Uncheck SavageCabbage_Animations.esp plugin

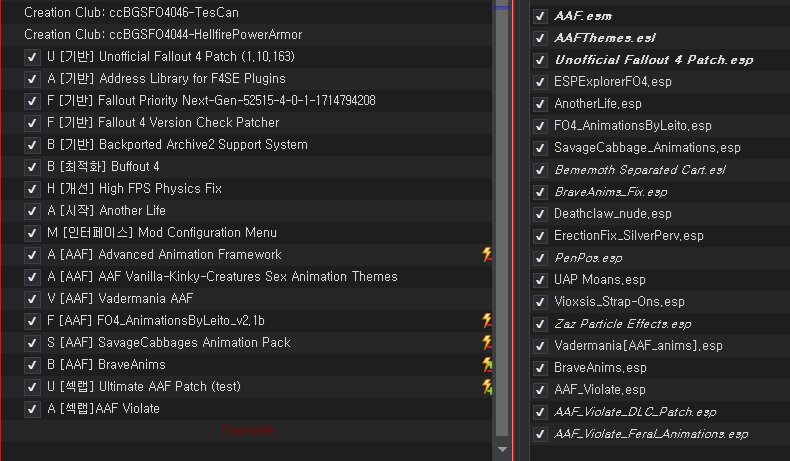click(540, 148)
